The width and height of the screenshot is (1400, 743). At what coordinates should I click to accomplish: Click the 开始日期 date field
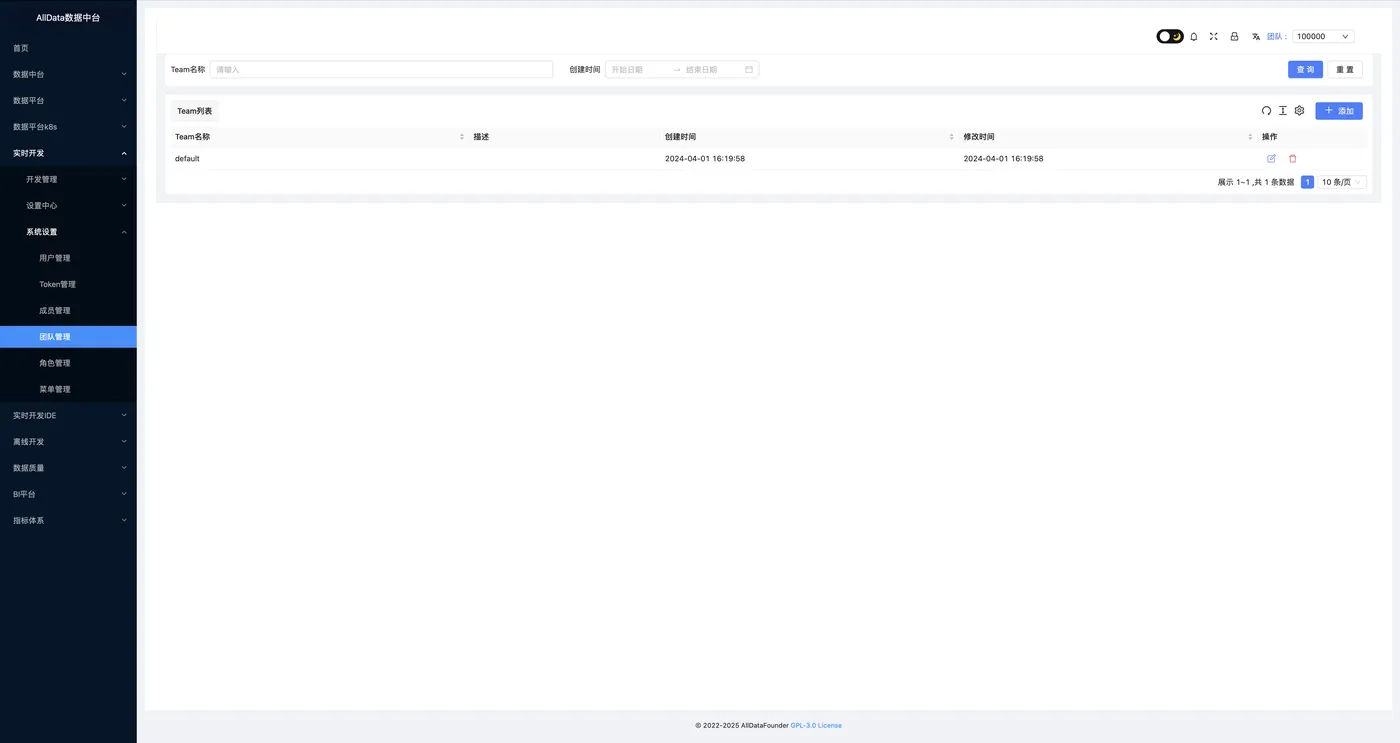[x=638, y=69]
